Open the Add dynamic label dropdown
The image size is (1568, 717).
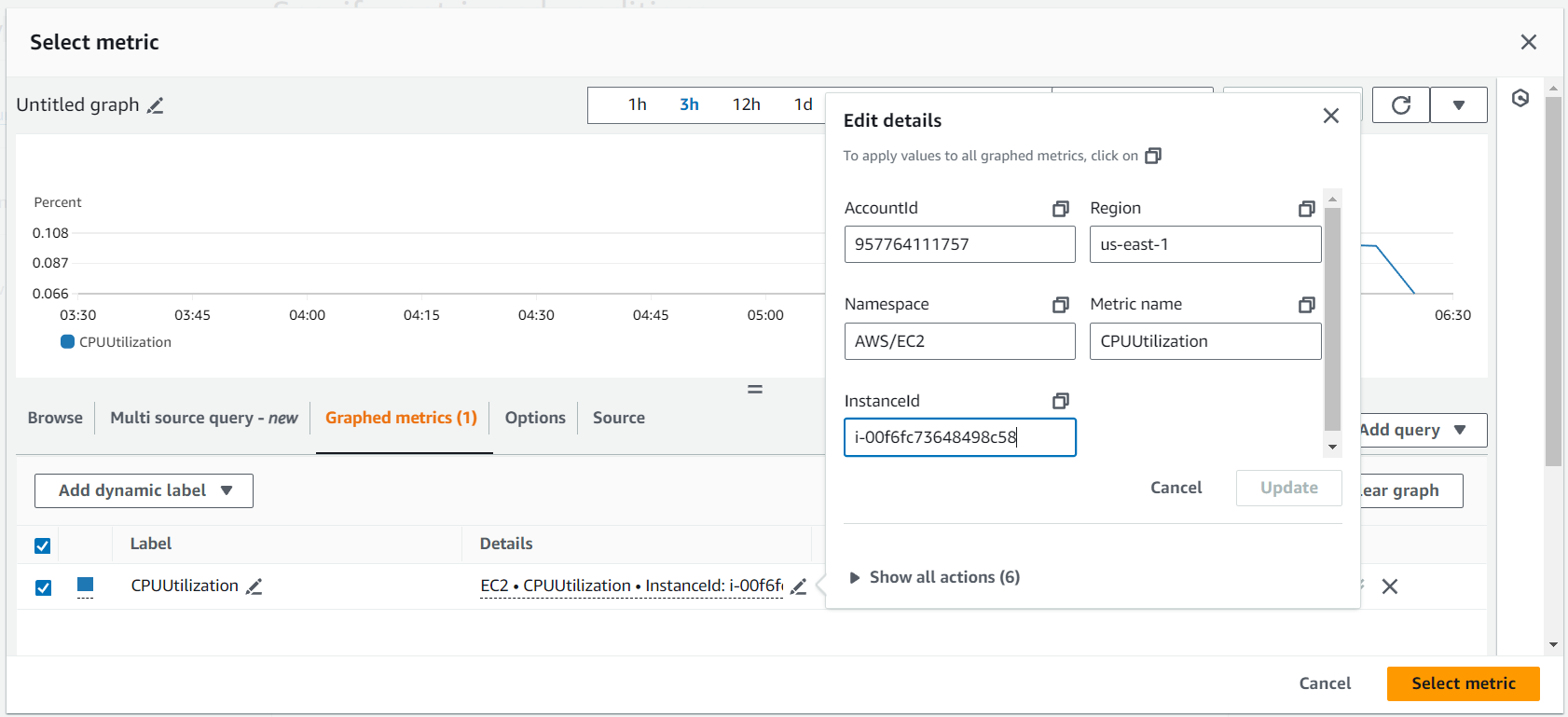(144, 490)
